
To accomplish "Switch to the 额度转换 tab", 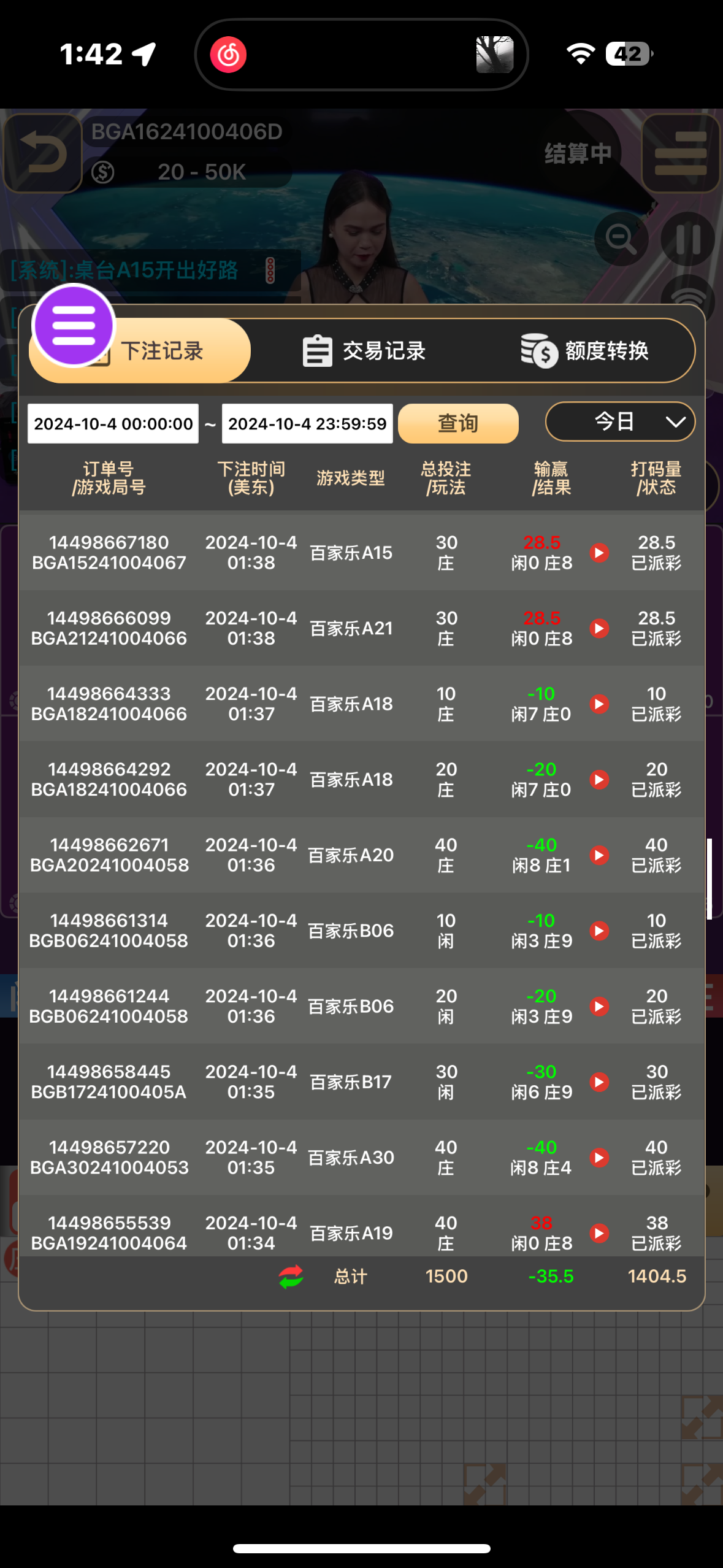I will tap(585, 351).
